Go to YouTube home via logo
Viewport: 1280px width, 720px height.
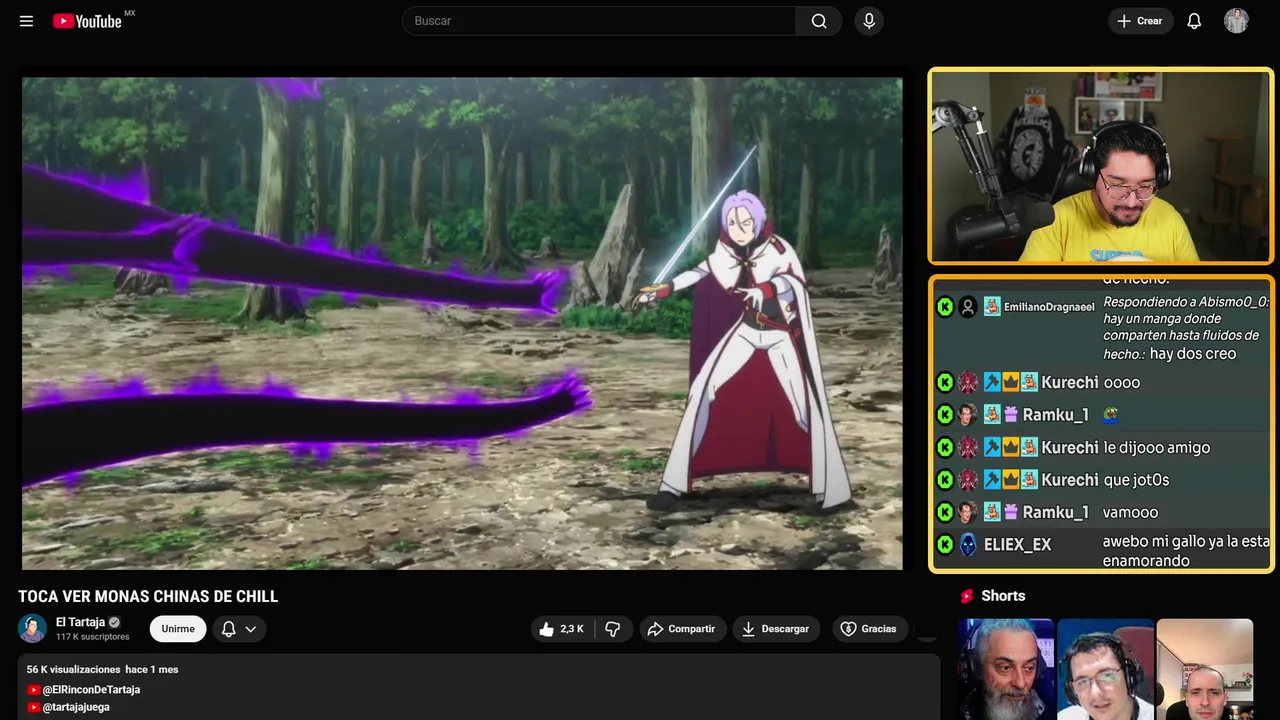pyautogui.click(x=88, y=21)
